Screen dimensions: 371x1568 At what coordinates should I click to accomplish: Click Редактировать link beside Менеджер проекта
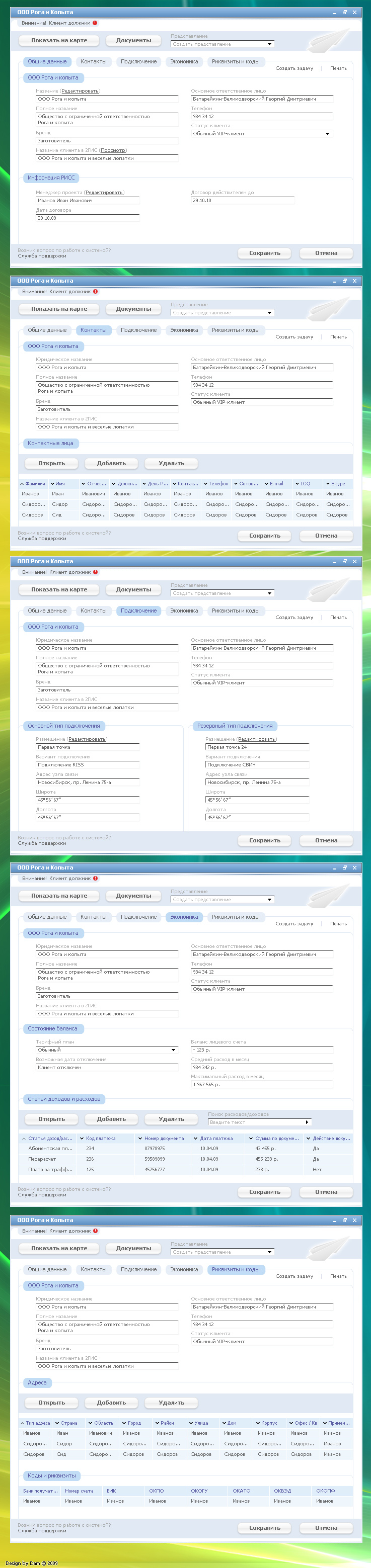pyautogui.click(x=104, y=192)
